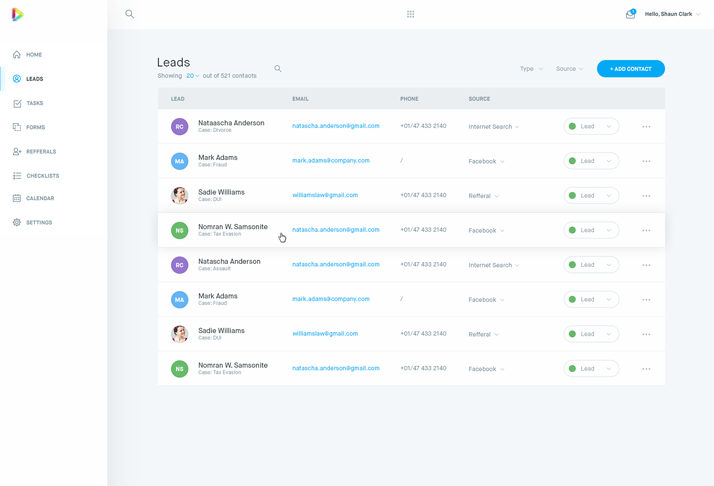Click the search icon beside contacts count
Viewport: 714px width, 486px height.
(x=278, y=69)
